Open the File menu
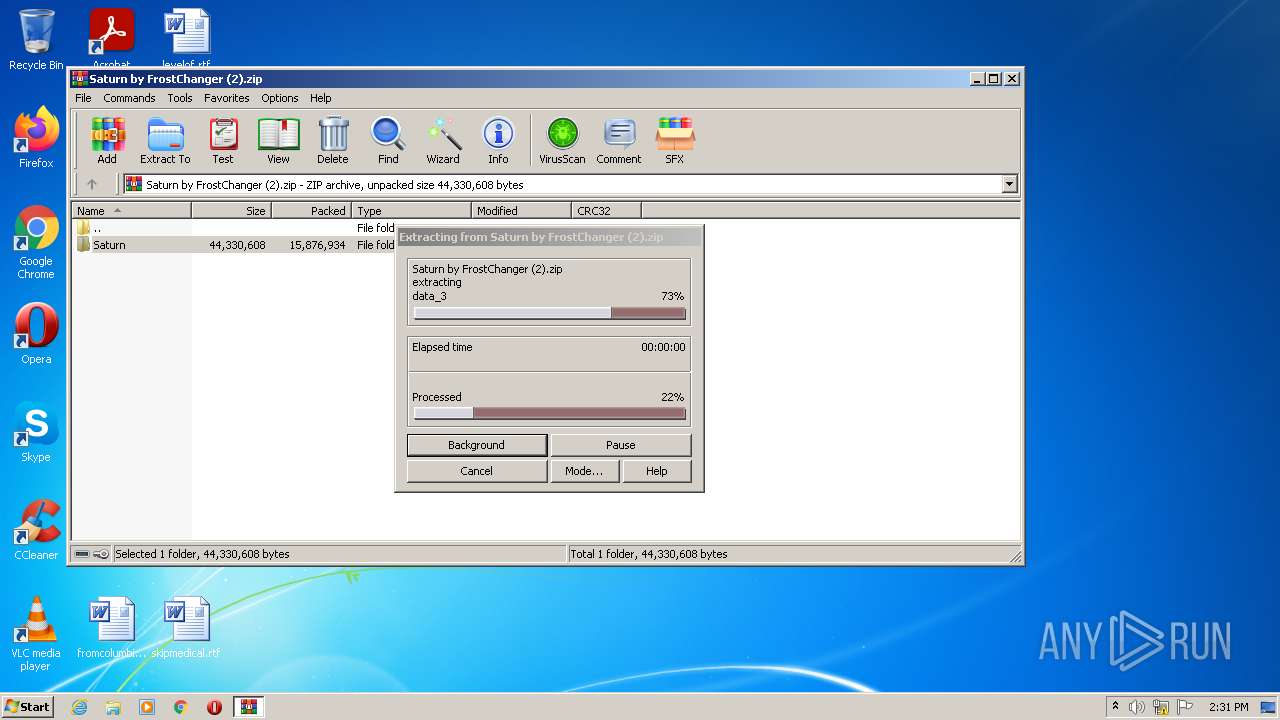Image resolution: width=1280 pixels, height=720 pixels. pos(83,98)
